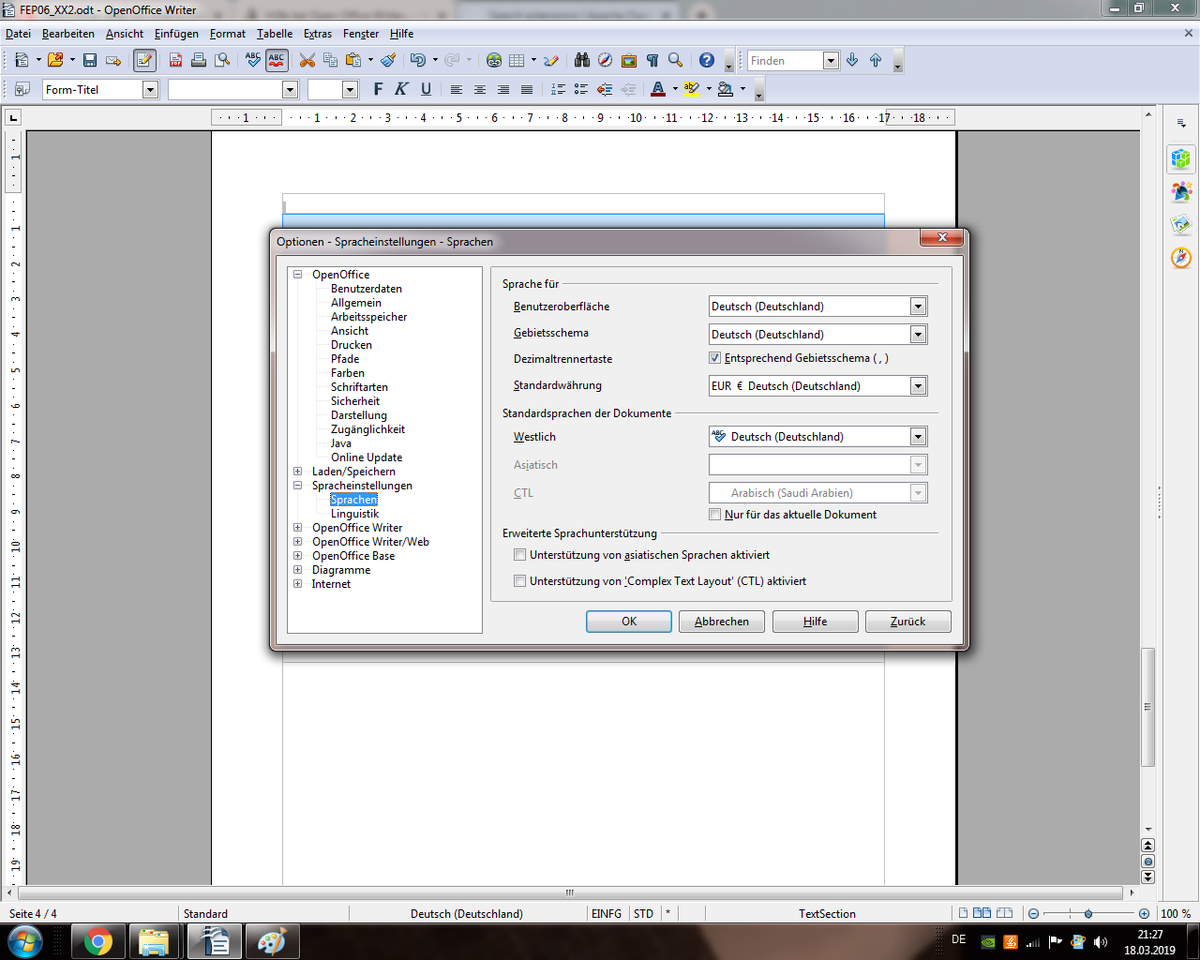Center-align the paragraph
This screenshot has height=960, width=1200.
click(x=480, y=89)
